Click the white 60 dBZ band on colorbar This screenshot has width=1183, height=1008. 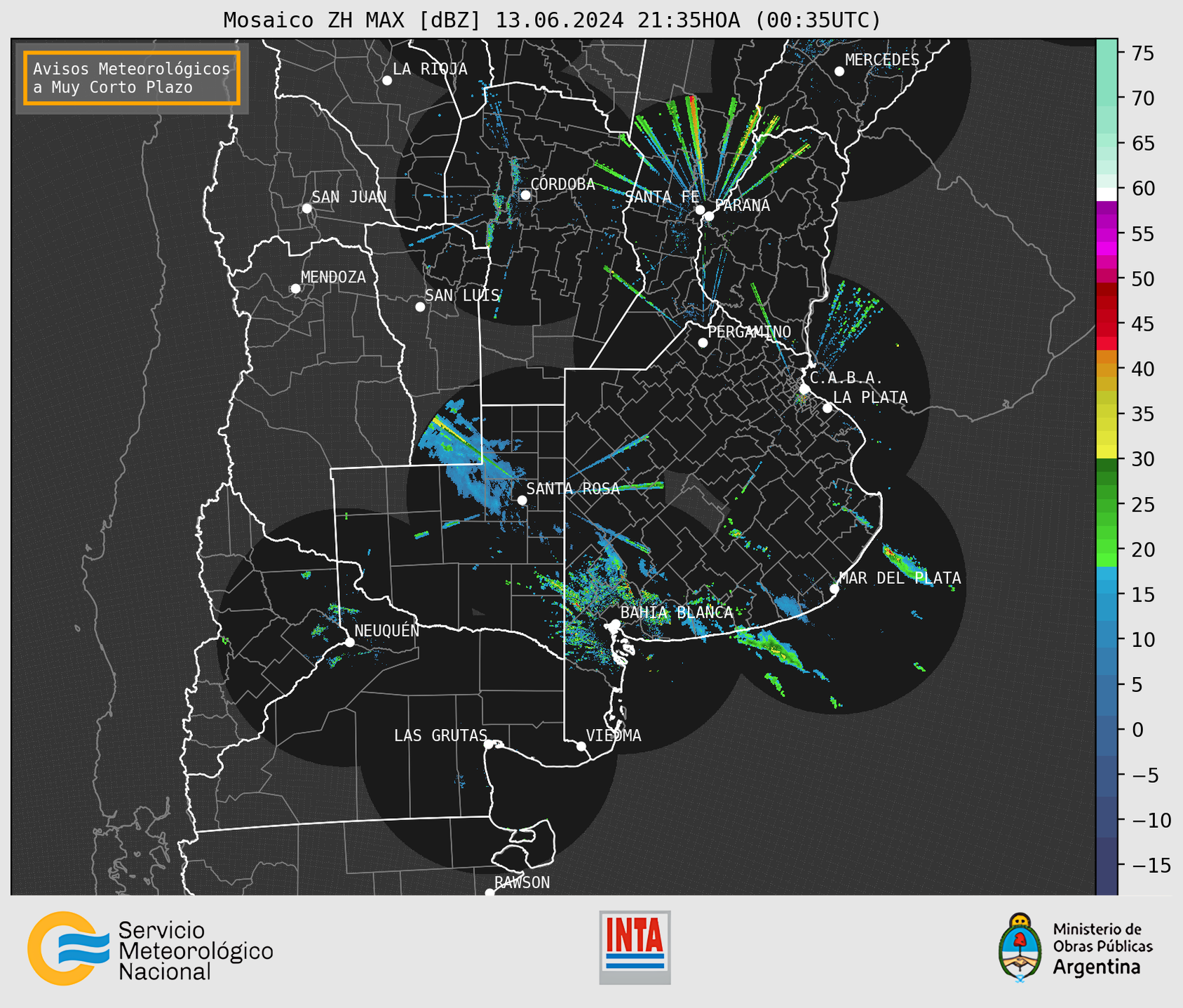1107,194
